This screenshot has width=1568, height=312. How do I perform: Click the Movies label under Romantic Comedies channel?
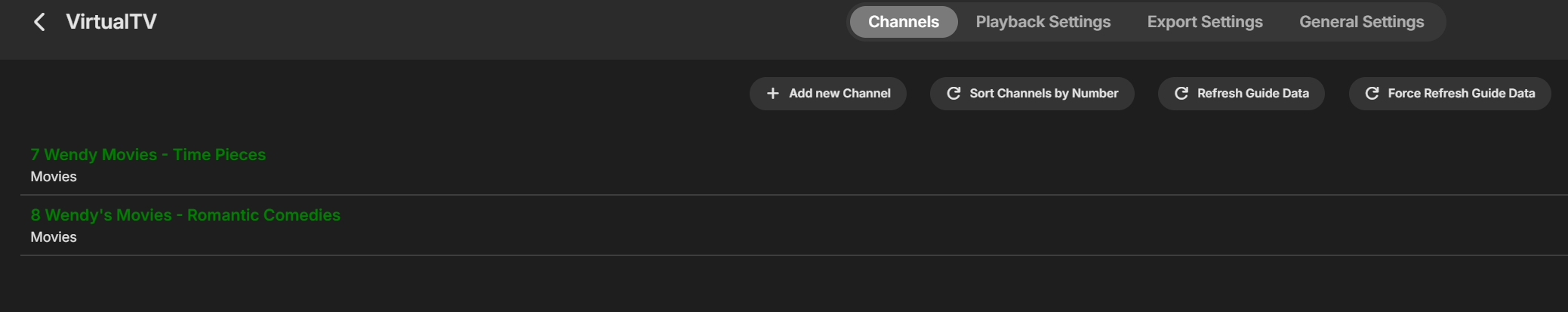[54, 237]
